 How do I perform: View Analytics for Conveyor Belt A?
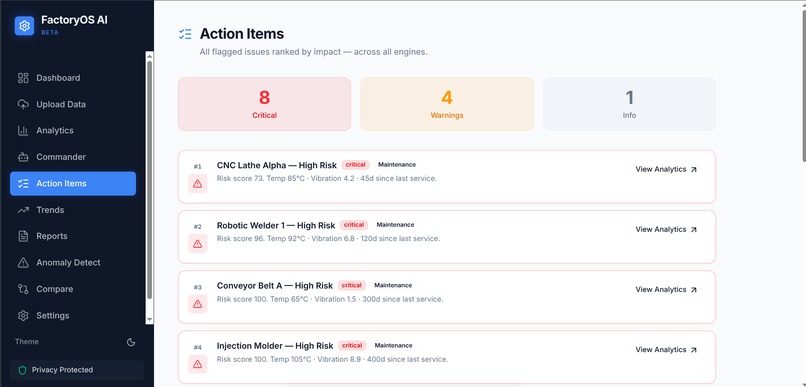click(666, 290)
